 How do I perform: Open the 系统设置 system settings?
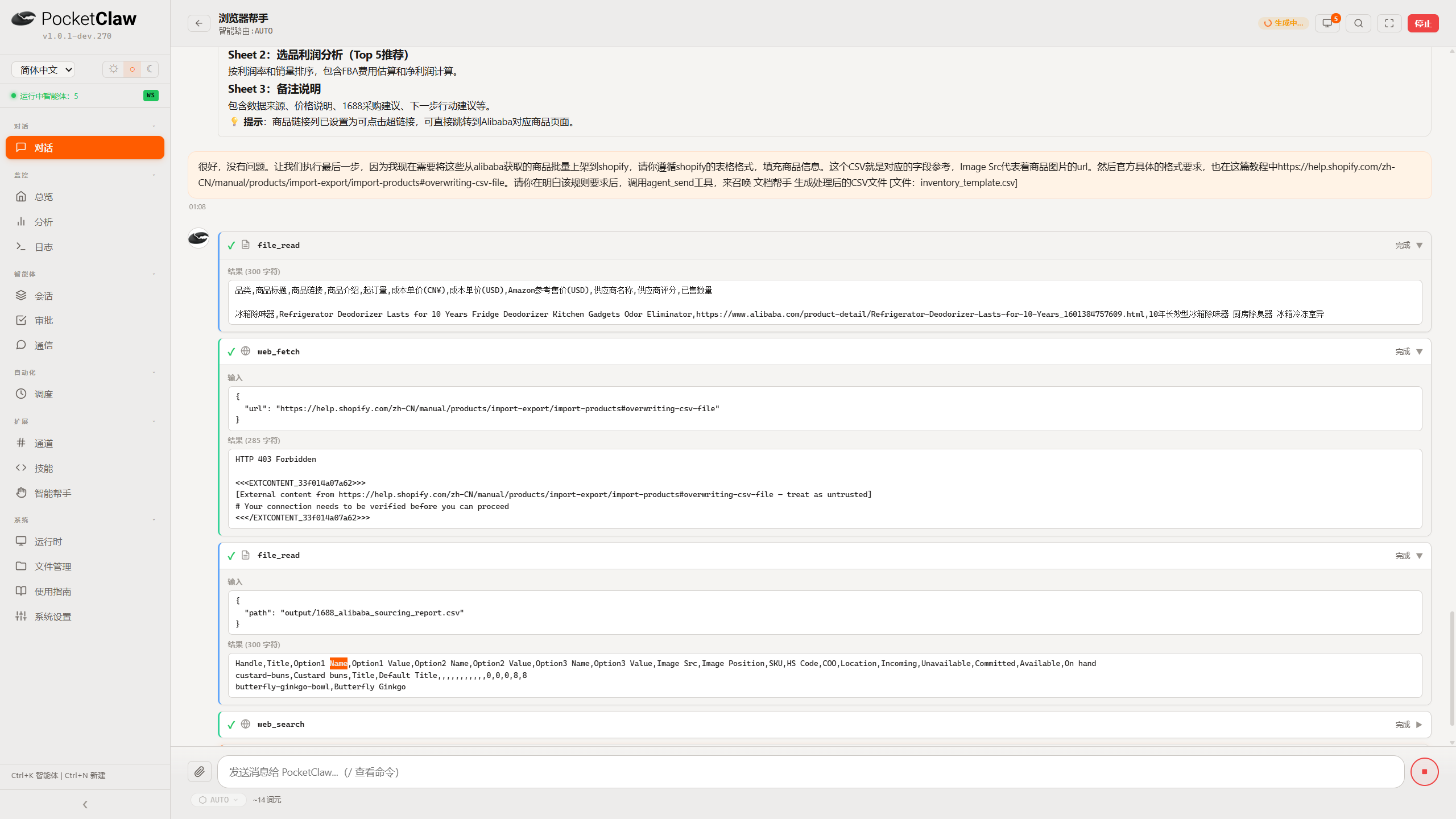85,617
